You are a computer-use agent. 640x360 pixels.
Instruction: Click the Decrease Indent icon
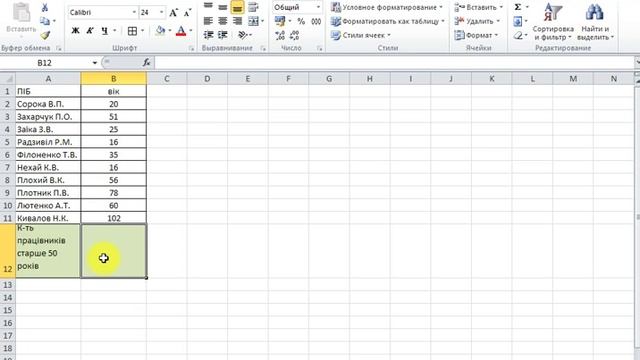[x=208, y=35]
